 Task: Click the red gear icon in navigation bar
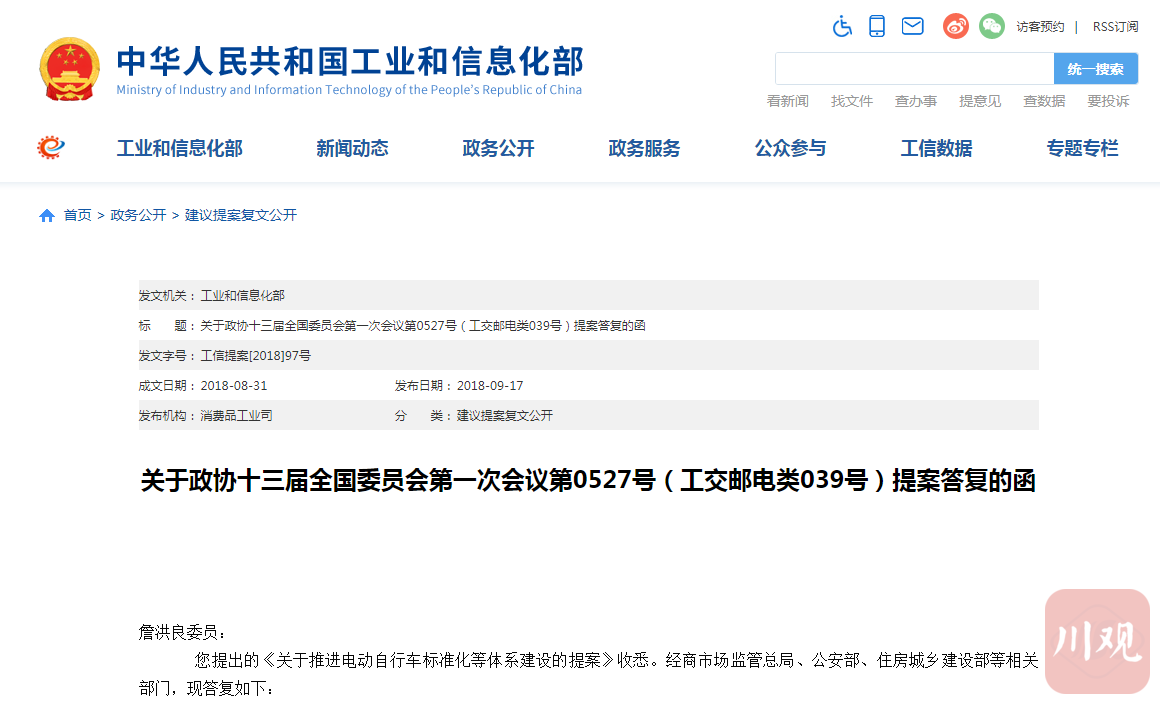[x=51, y=148]
